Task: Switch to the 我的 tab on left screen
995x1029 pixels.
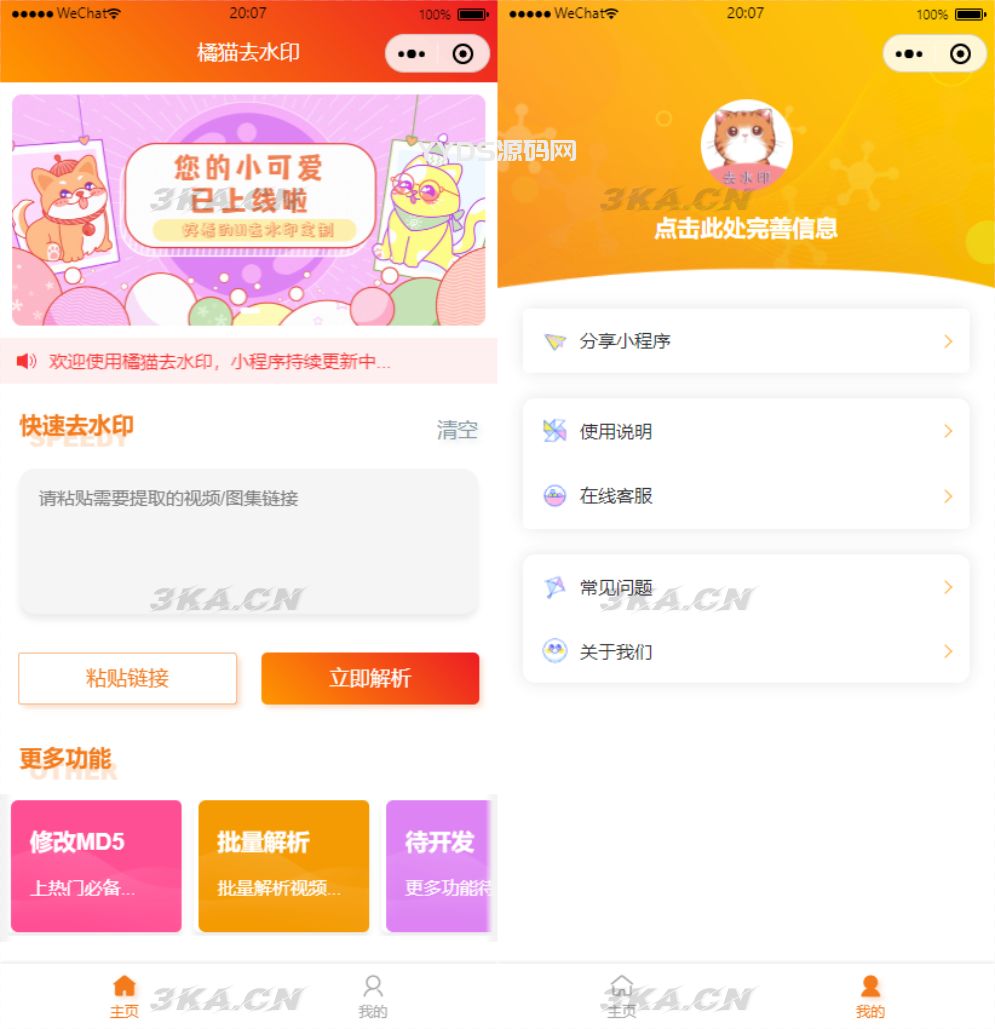Action: pyautogui.click(x=373, y=997)
